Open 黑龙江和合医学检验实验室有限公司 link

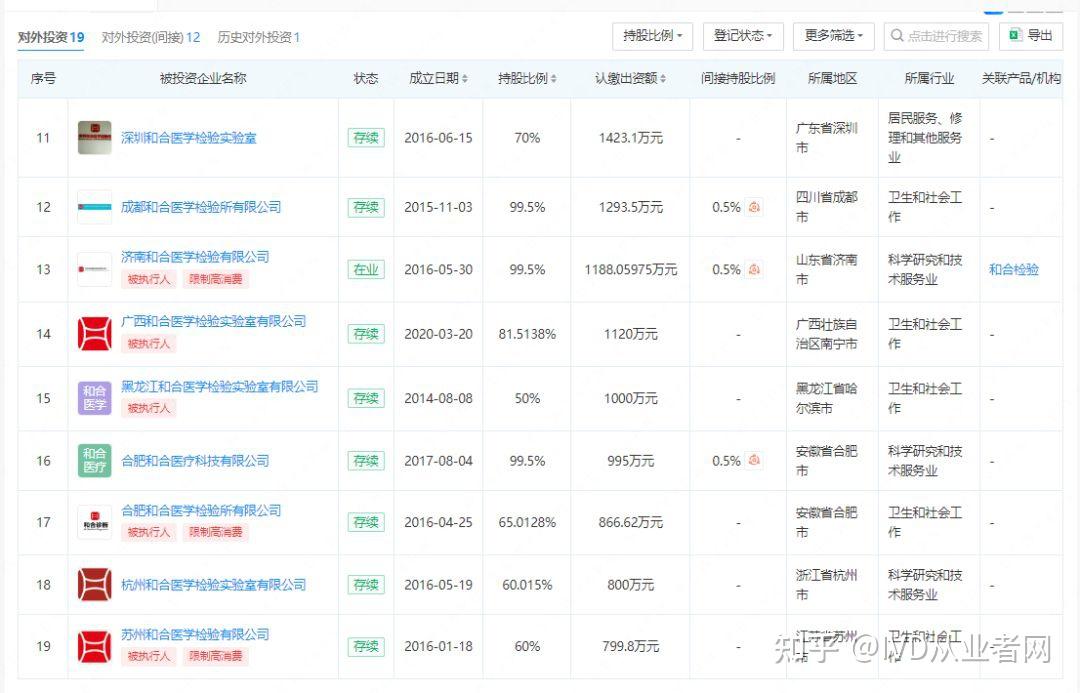[220, 386]
